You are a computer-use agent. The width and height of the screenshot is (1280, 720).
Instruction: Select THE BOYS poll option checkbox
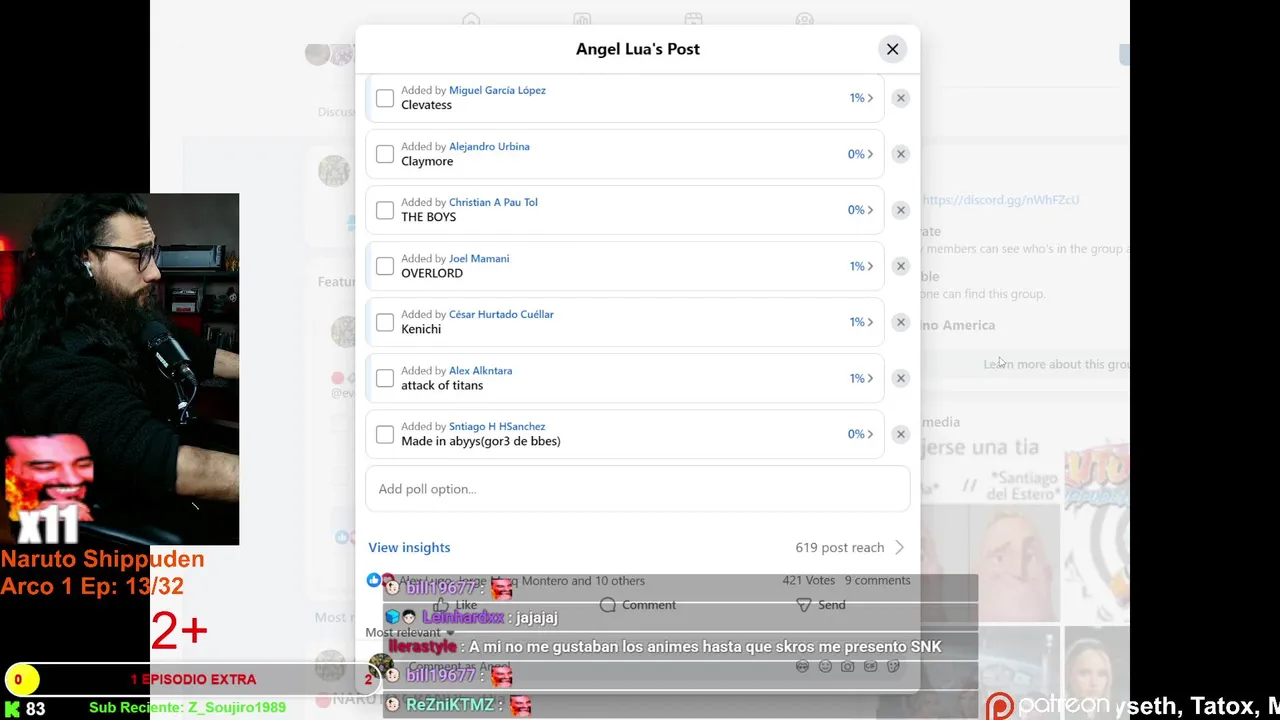coord(385,210)
